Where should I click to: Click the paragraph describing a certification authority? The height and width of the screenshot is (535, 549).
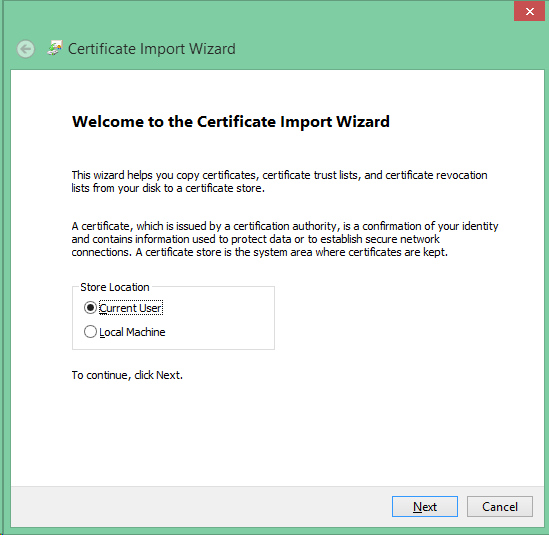pyautogui.click(x=285, y=239)
